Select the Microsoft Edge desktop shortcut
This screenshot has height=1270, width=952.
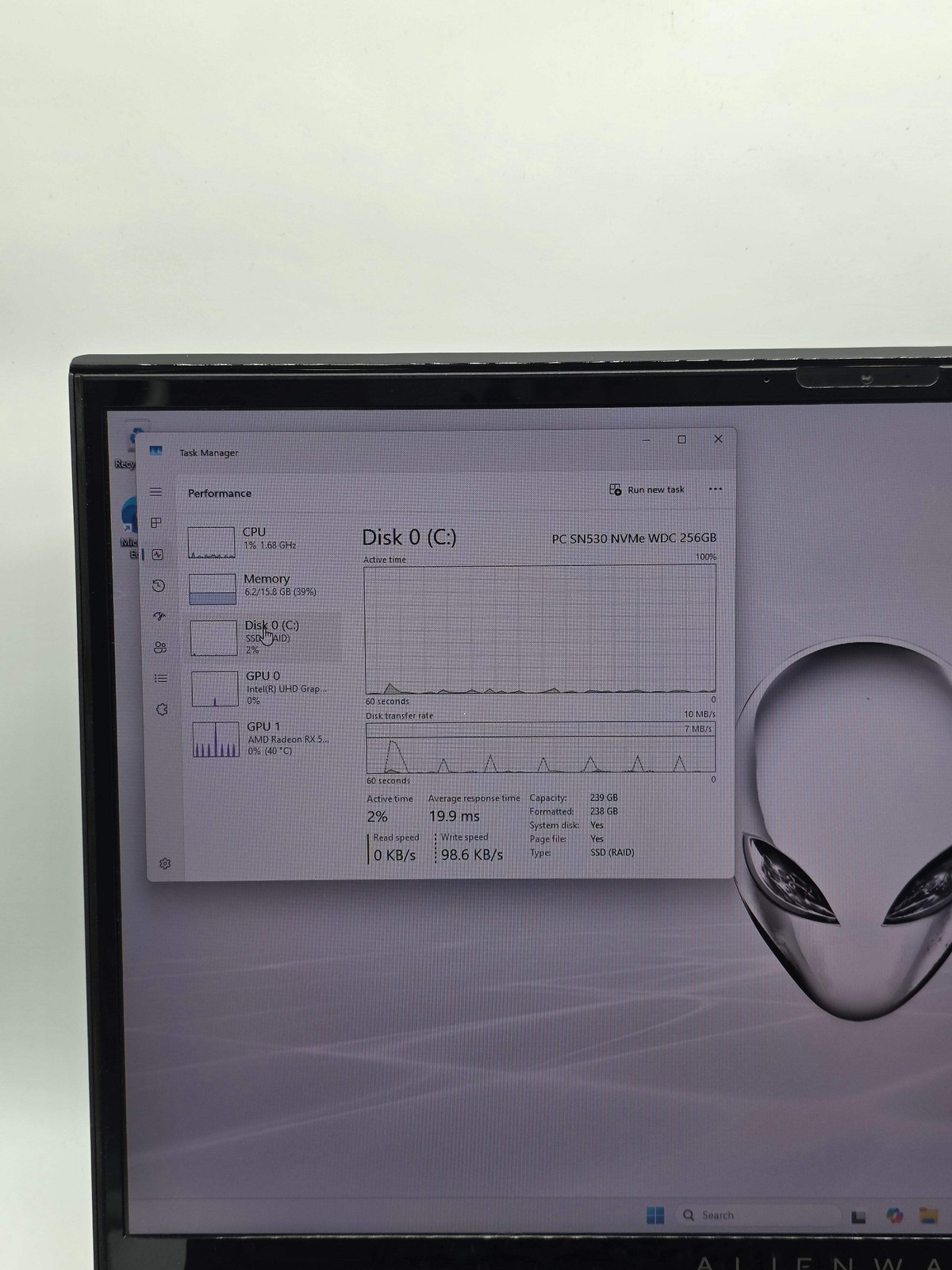129,528
